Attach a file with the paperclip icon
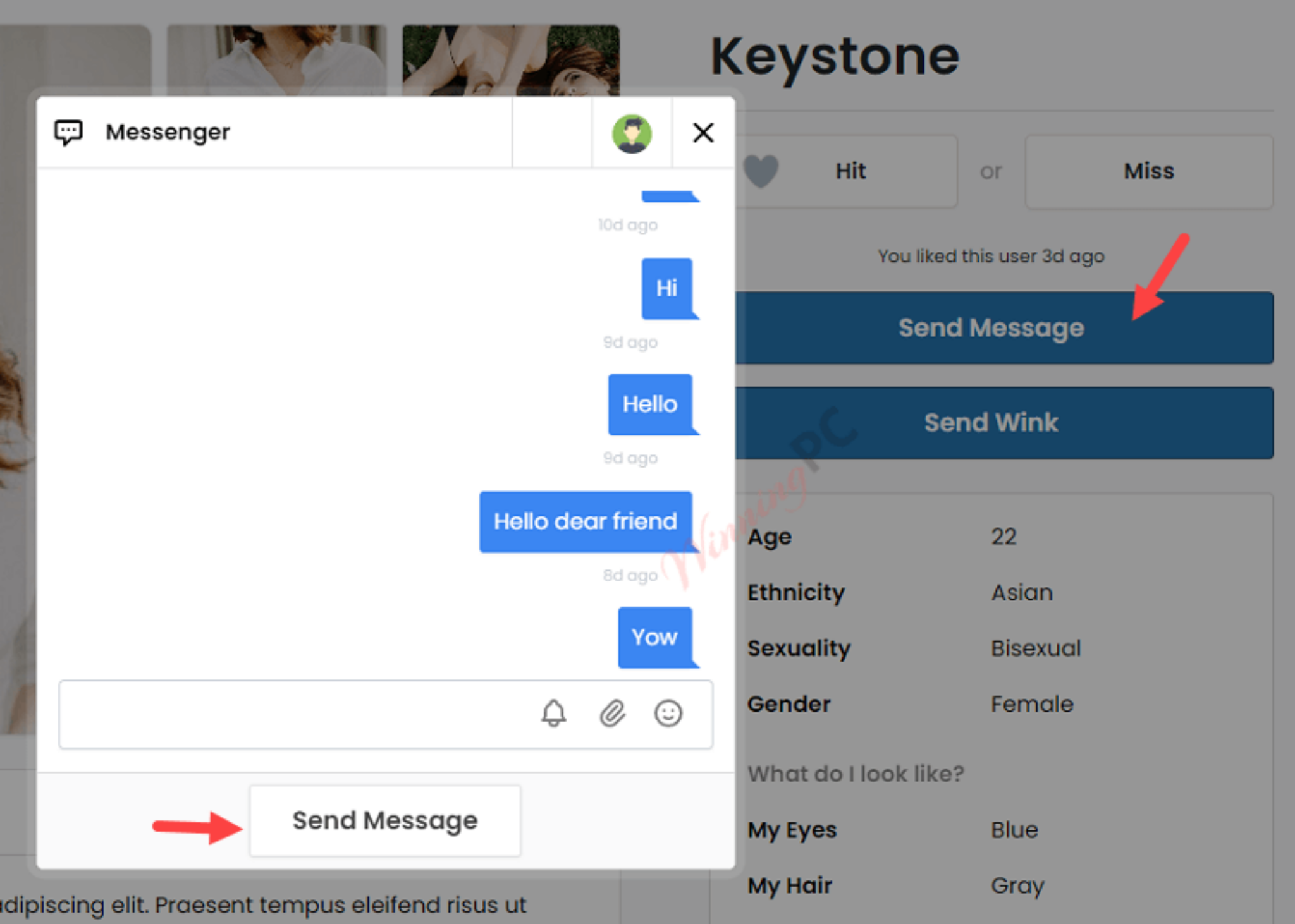 [x=612, y=714]
